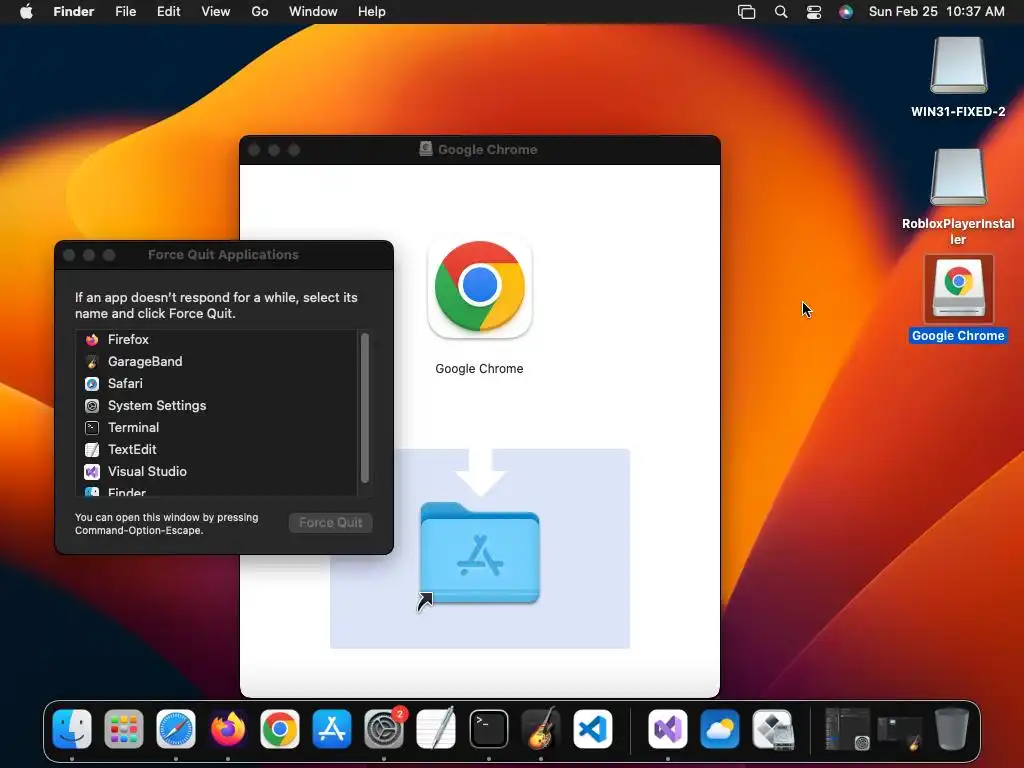Select Terminal in Force Quit list

[217, 428]
